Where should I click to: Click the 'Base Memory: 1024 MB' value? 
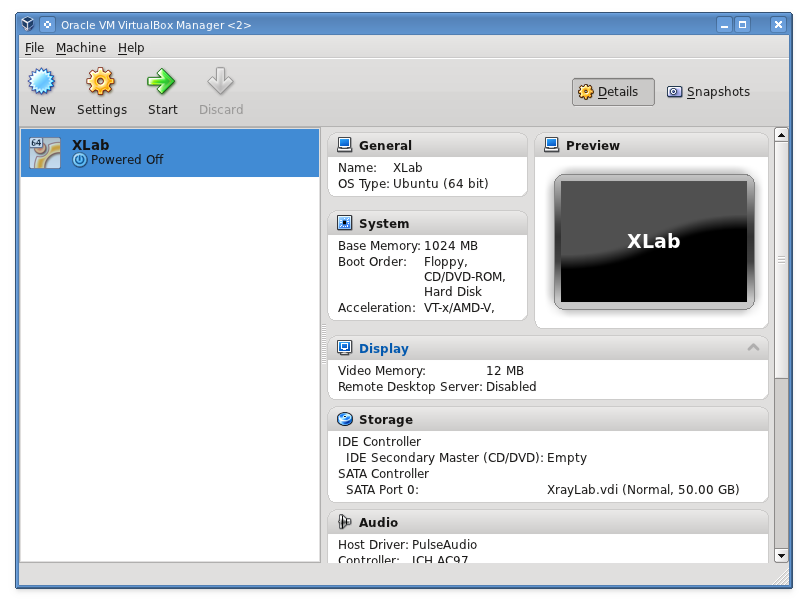pyautogui.click(x=450, y=246)
